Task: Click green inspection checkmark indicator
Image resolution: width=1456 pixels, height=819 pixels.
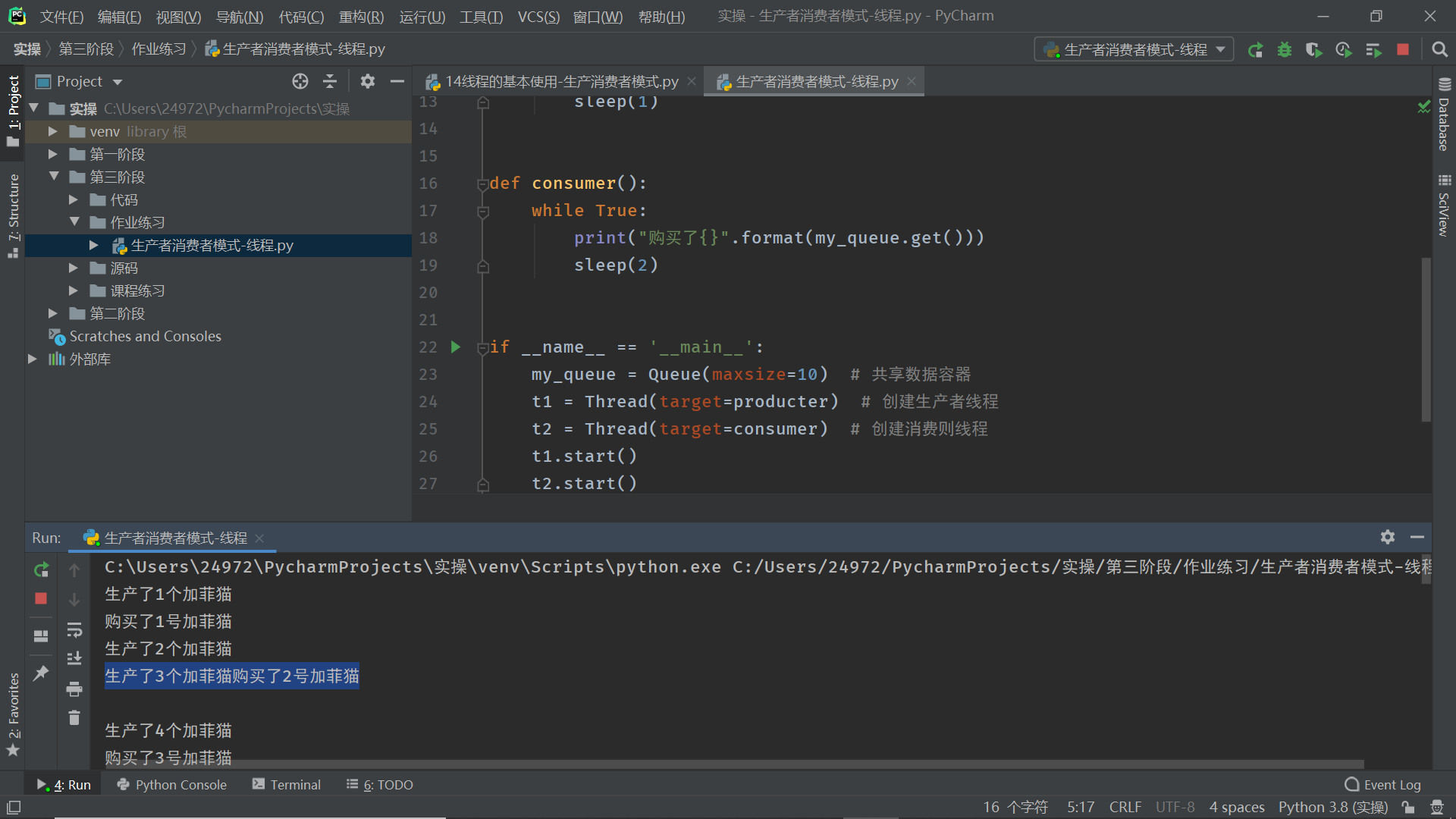Action: pos(1424,107)
